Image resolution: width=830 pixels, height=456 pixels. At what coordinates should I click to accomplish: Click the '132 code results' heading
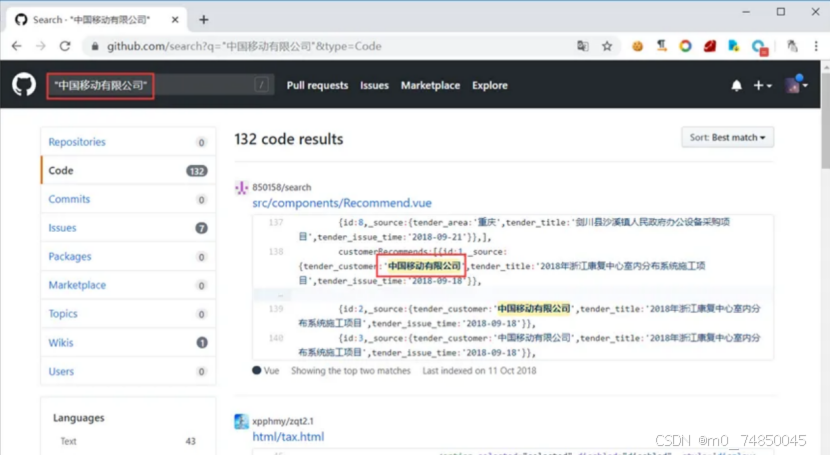pos(288,139)
